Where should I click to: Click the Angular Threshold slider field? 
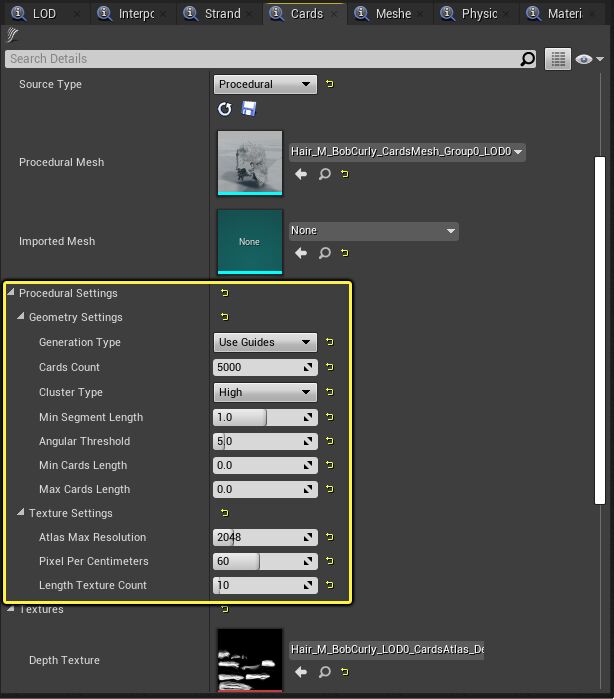pyautogui.click(x=265, y=441)
